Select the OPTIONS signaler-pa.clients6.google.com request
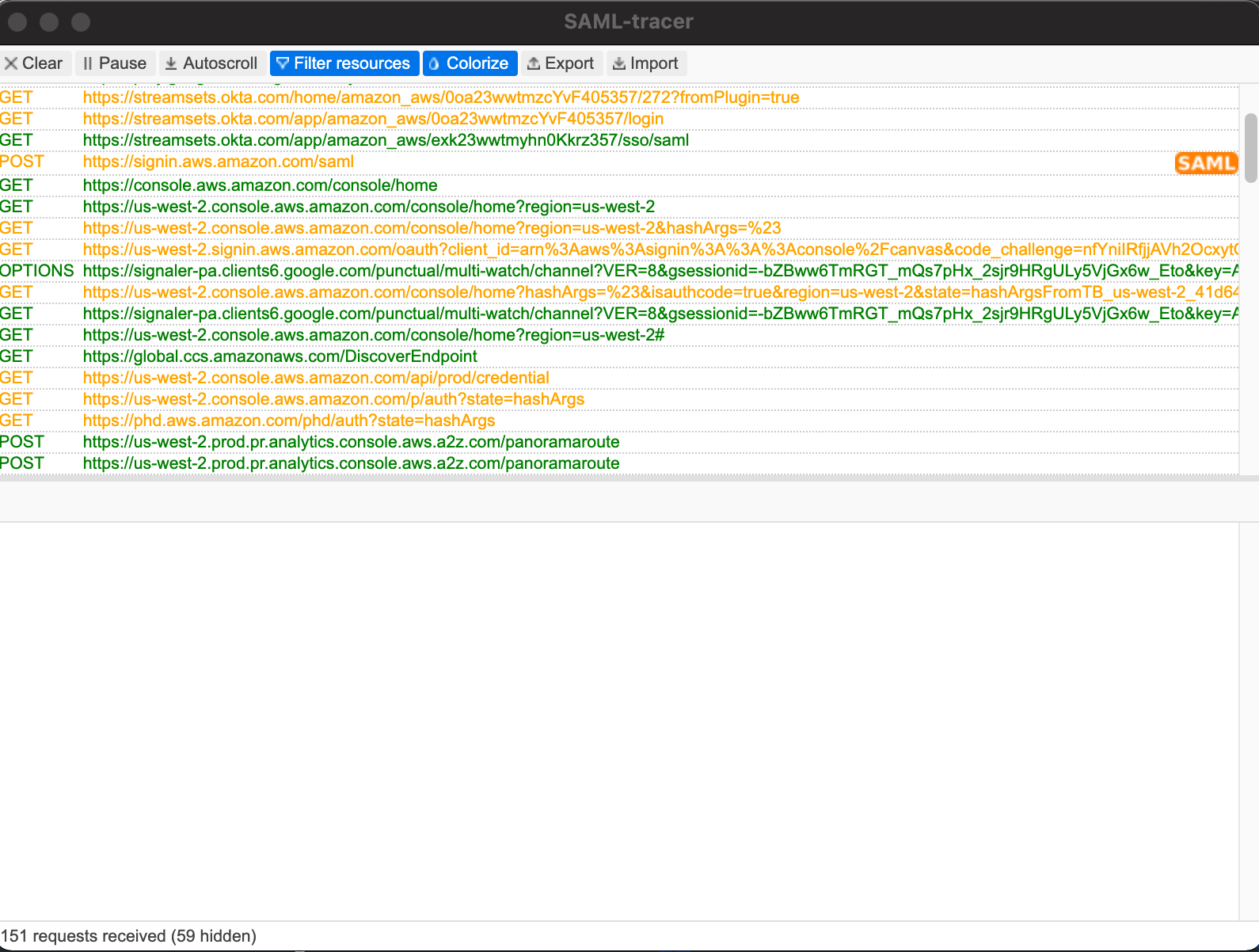The width and height of the screenshot is (1259, 952). tap(619, 271)
